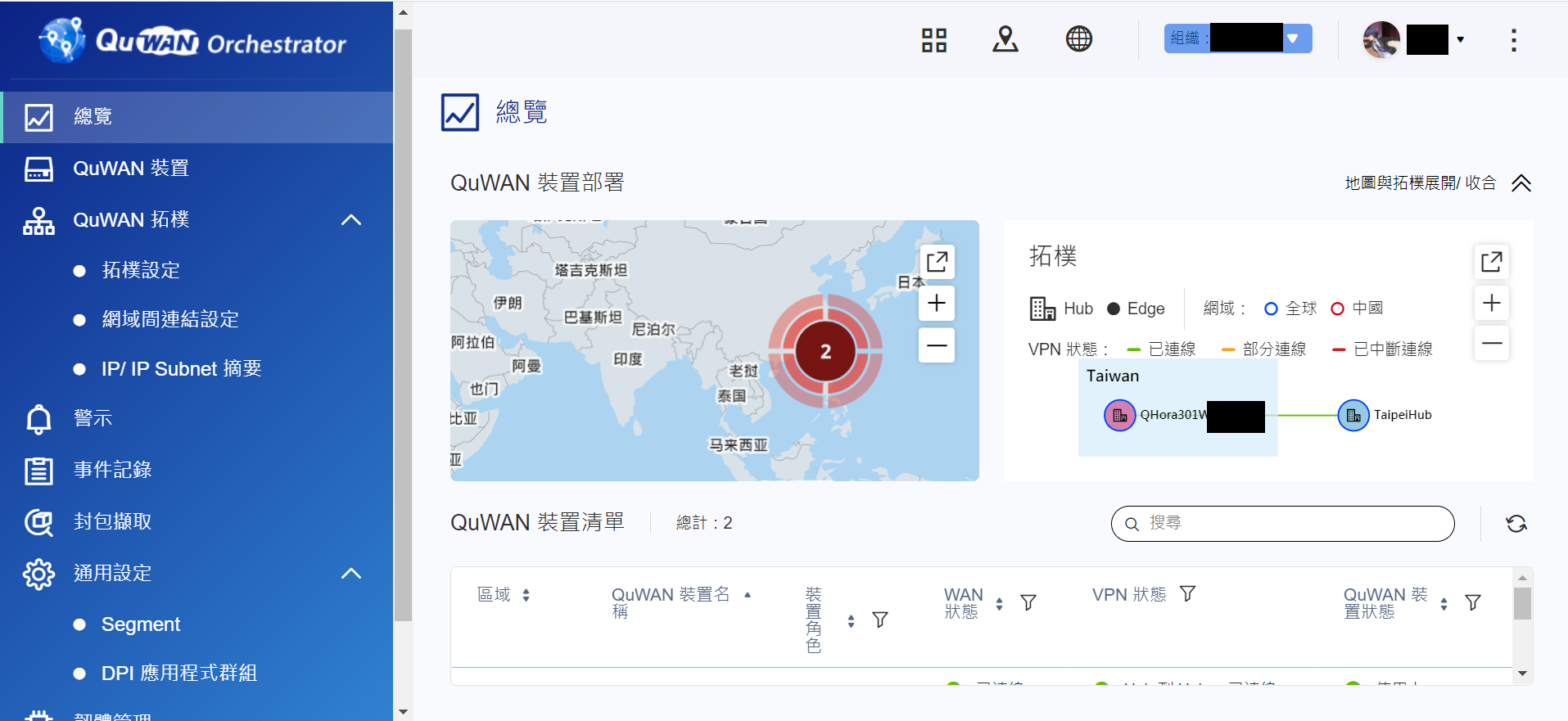
Task: Open the grid dashboard icon in header
Action: point(933,39)
